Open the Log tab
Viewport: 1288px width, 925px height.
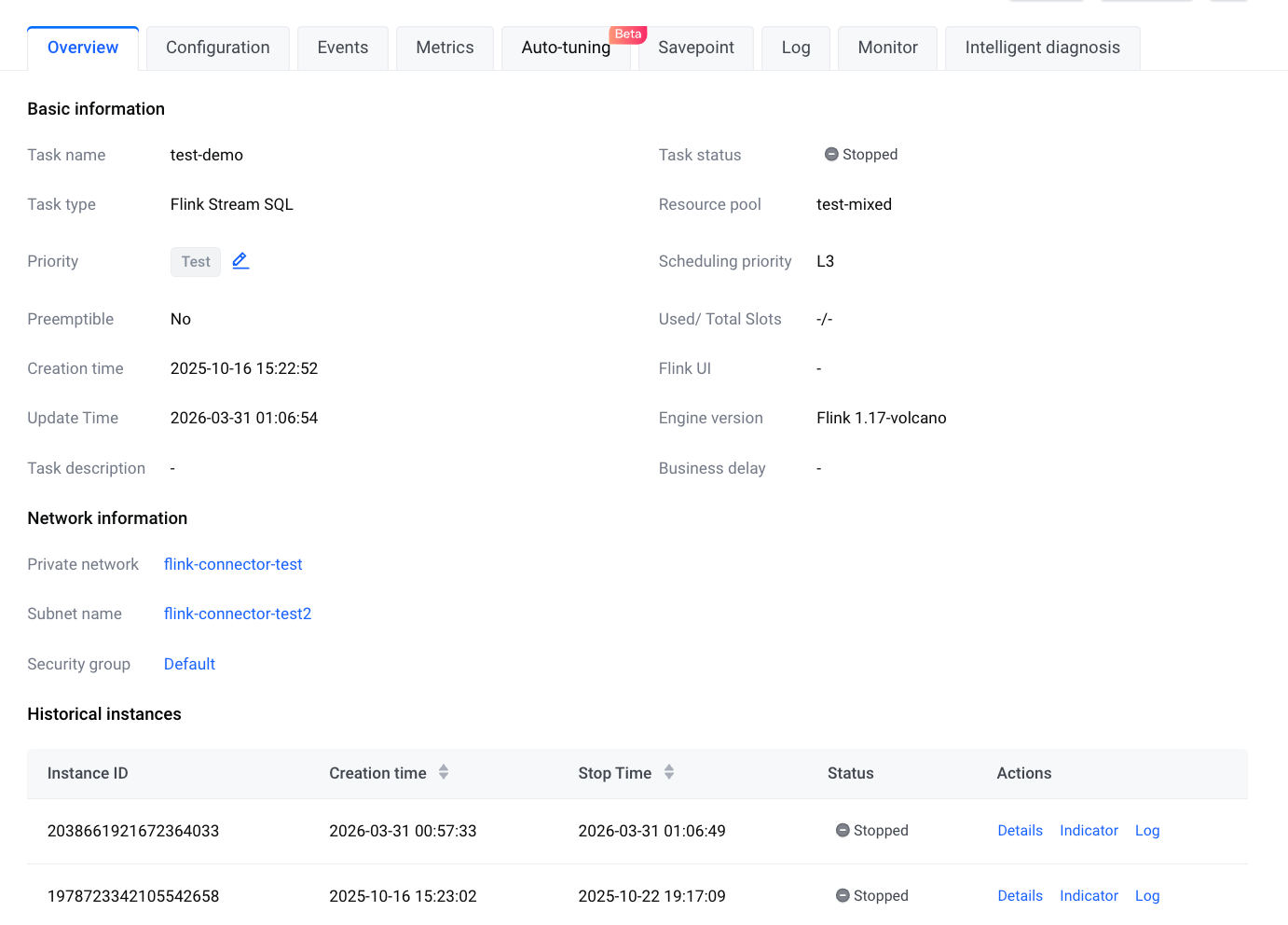[796, 48]
